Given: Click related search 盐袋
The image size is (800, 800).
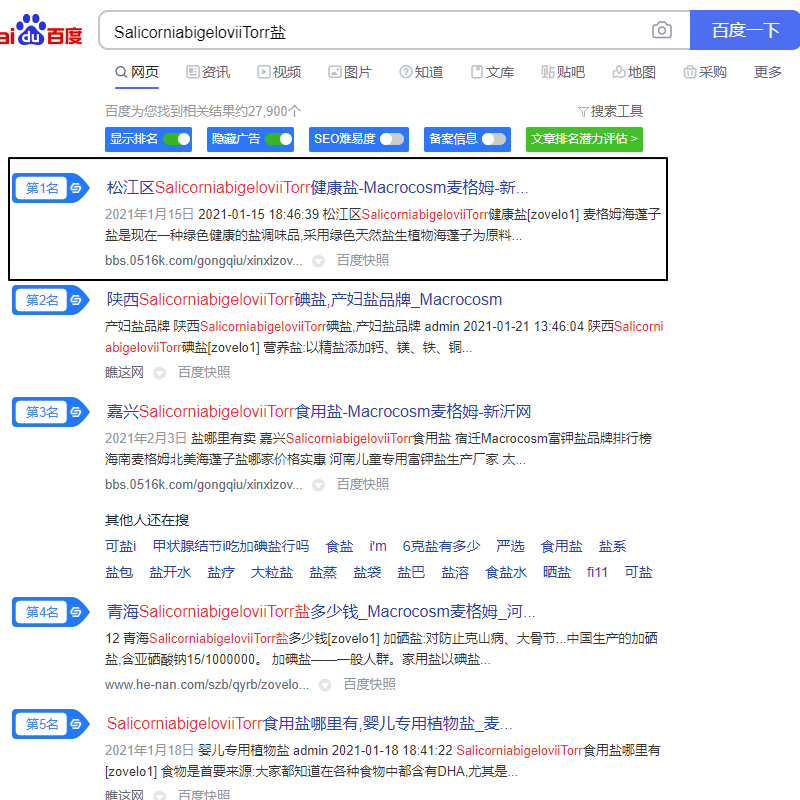Looking at the screenshot, I should 367,572.
